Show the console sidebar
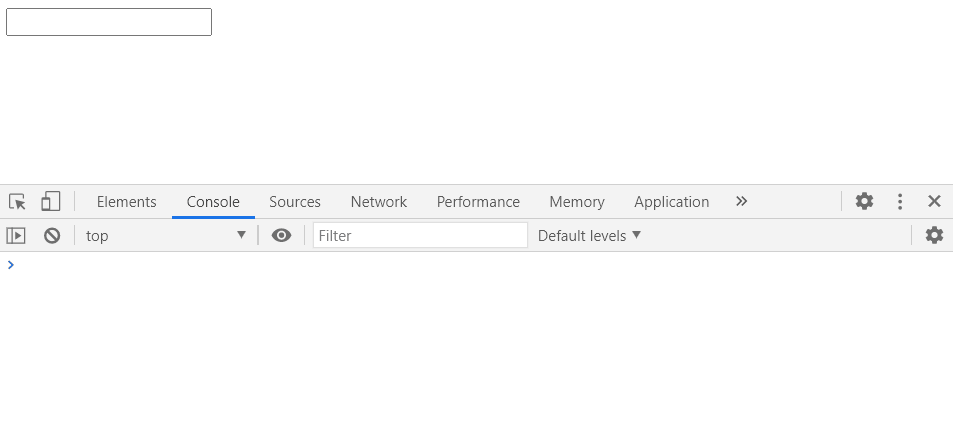This screenshot has width=953, height=427. click(16, 236)
